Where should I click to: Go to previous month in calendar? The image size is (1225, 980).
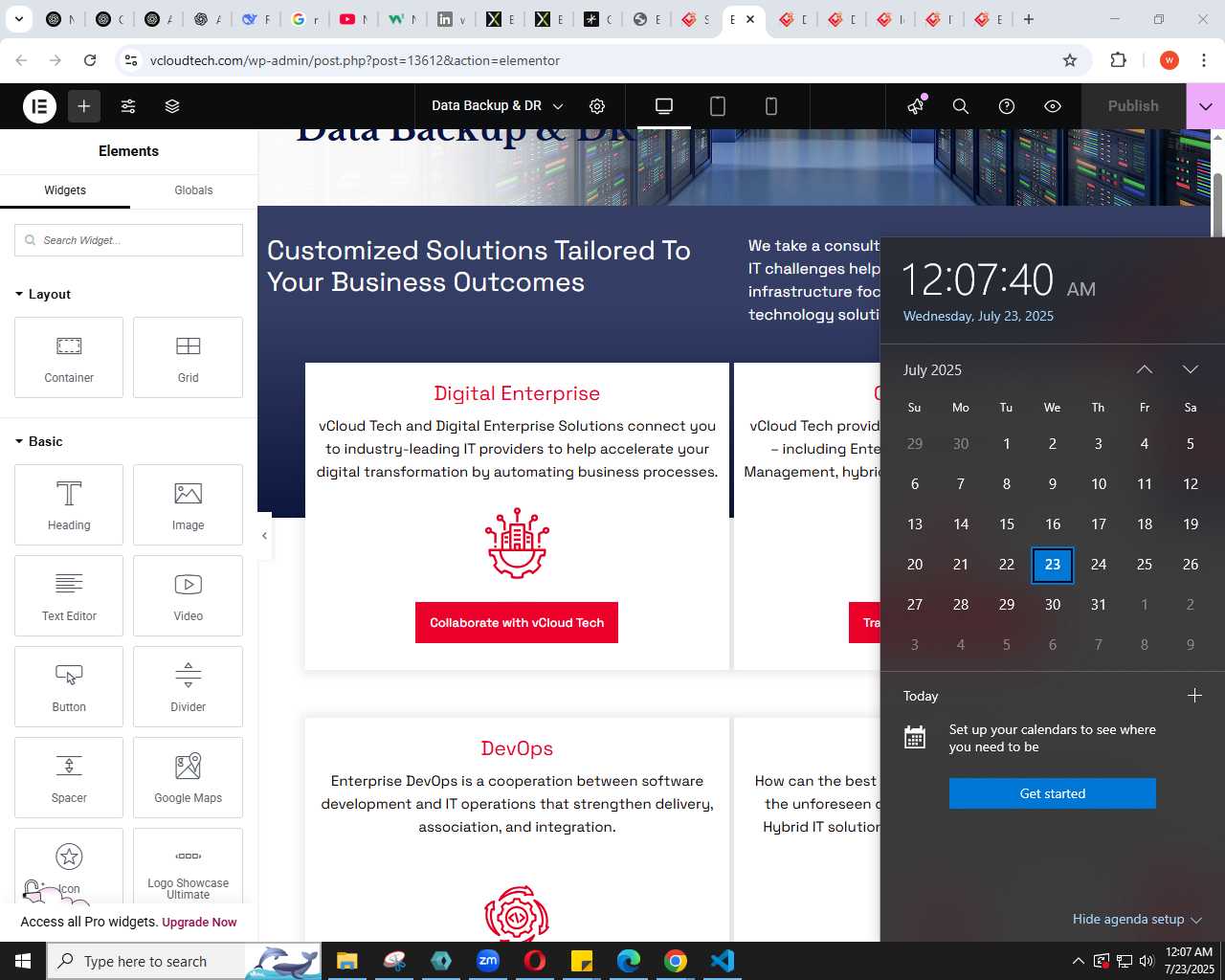(1145, 369)
